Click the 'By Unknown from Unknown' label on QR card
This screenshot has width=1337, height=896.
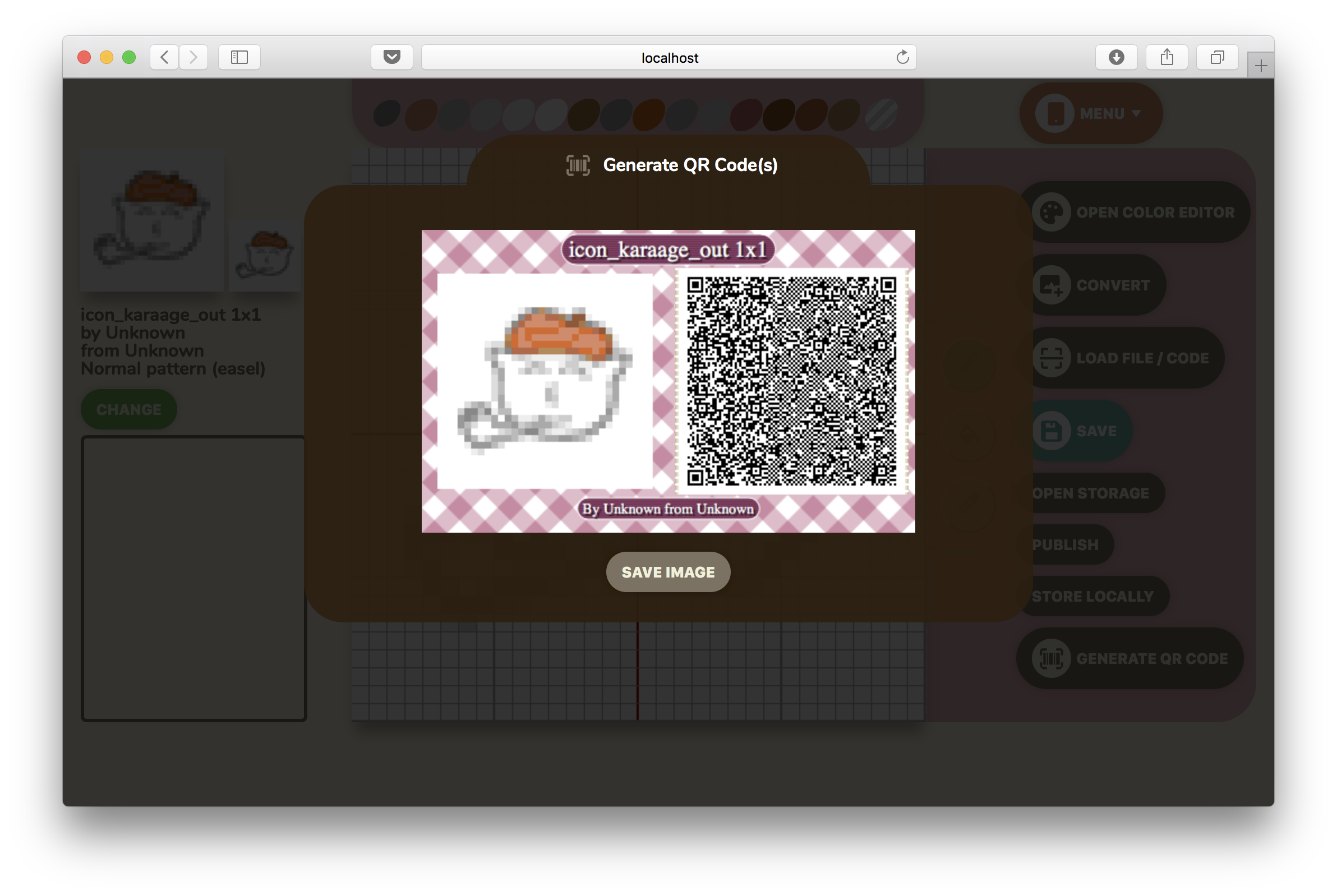click(x=667, y=509)
